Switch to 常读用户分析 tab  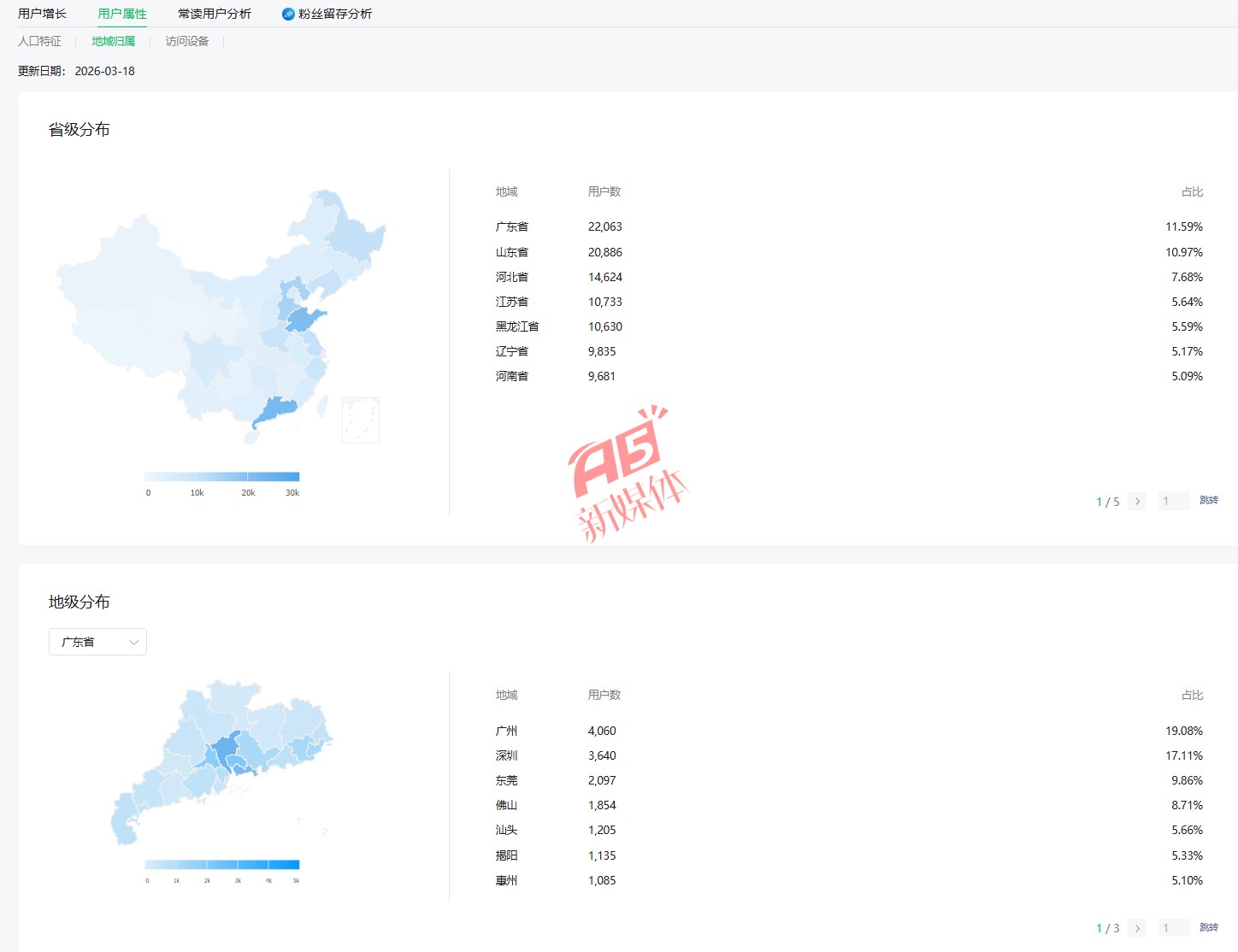coord(215,14)
